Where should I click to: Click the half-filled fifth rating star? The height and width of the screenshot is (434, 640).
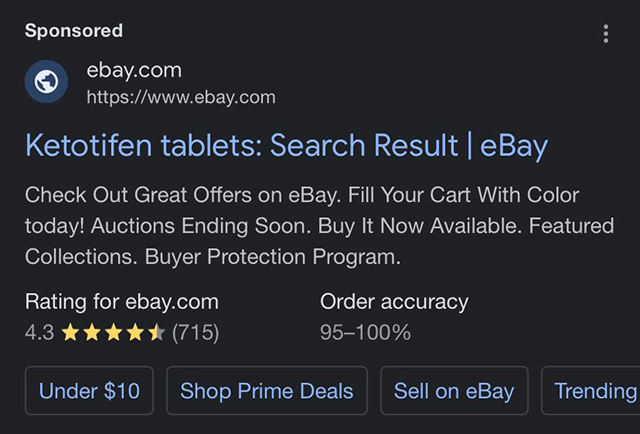pyautogui.click(x=157, y=333)
